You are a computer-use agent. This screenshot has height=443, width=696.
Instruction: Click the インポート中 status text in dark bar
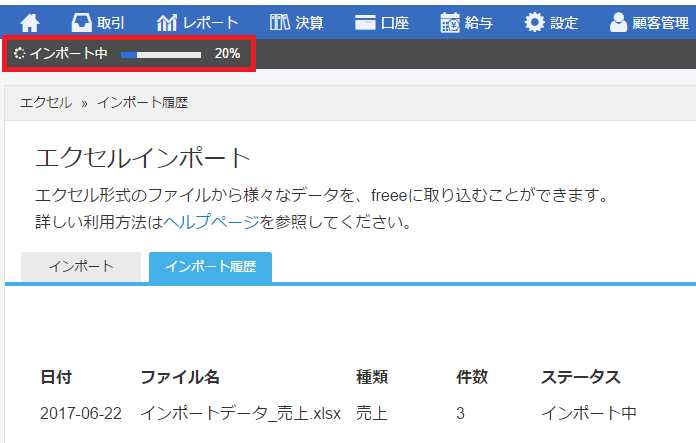[69, 53]
